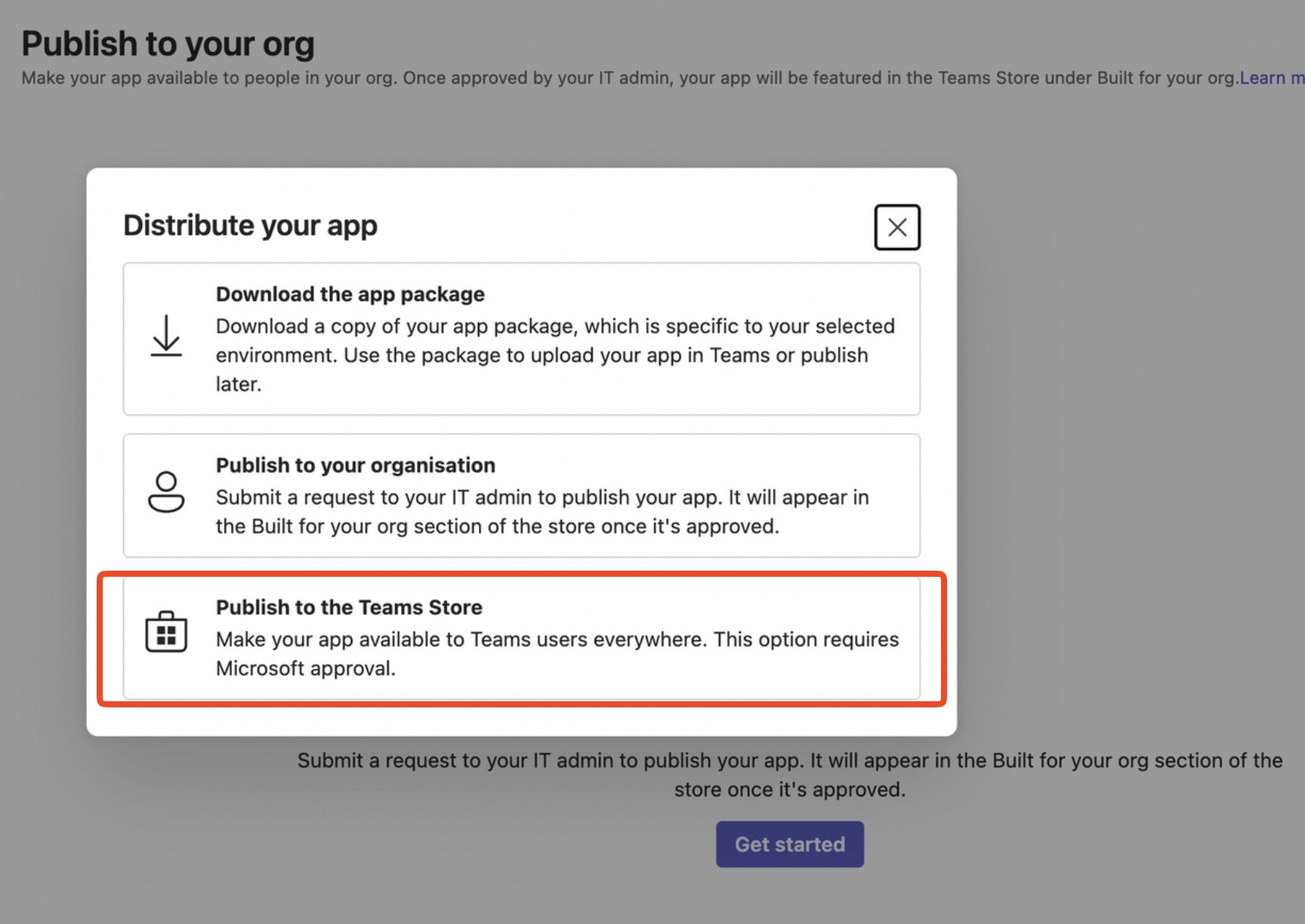Click text 'Microsoft approval.'
The image size is (1305, 924).
[x=306, y=669]
